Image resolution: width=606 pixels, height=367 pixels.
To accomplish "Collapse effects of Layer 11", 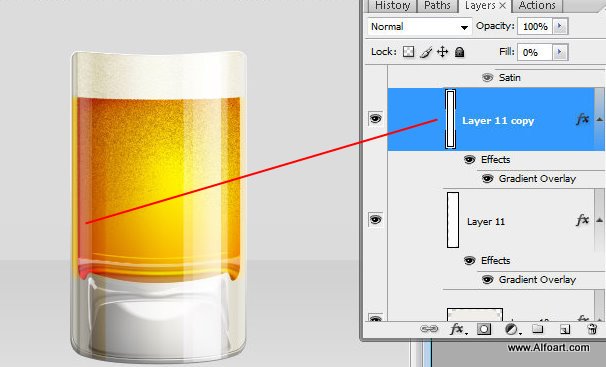I will click(x=599, y=220).
